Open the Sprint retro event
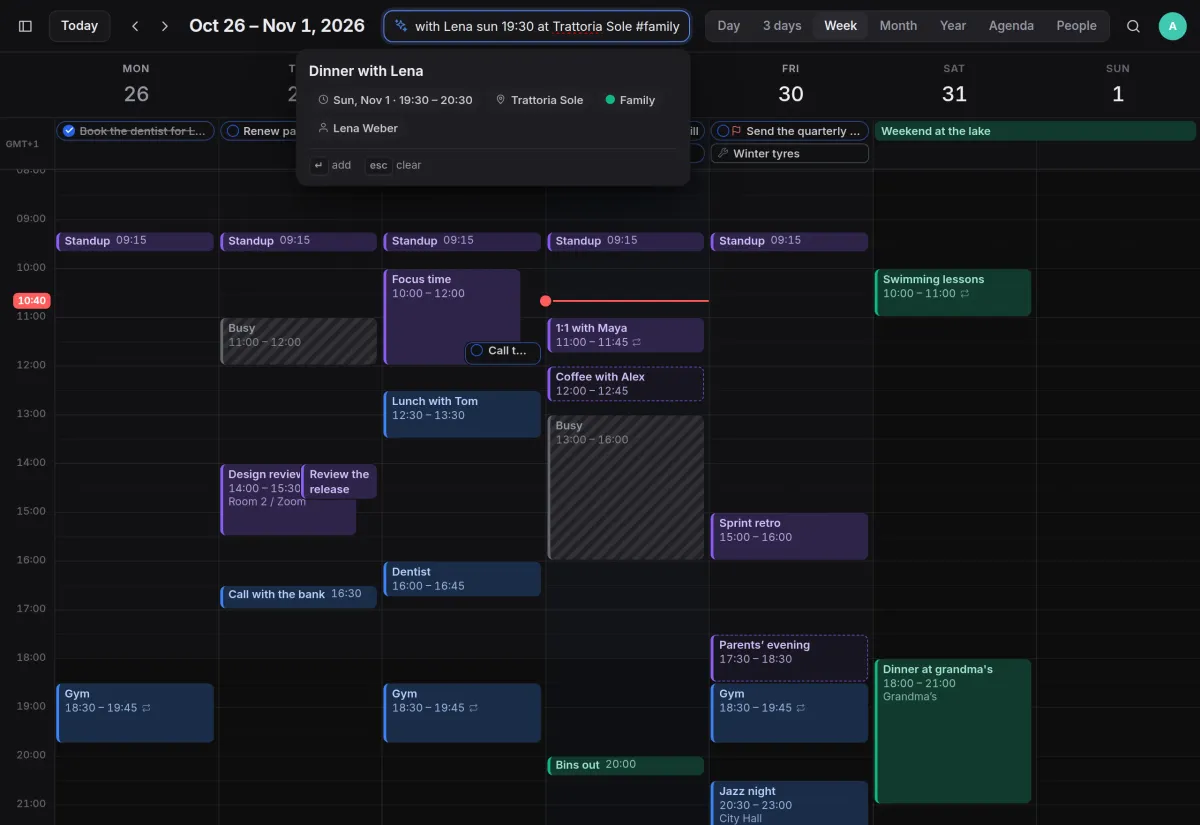This screenshot has width=1200, height=825. click(x=789, y=536)
